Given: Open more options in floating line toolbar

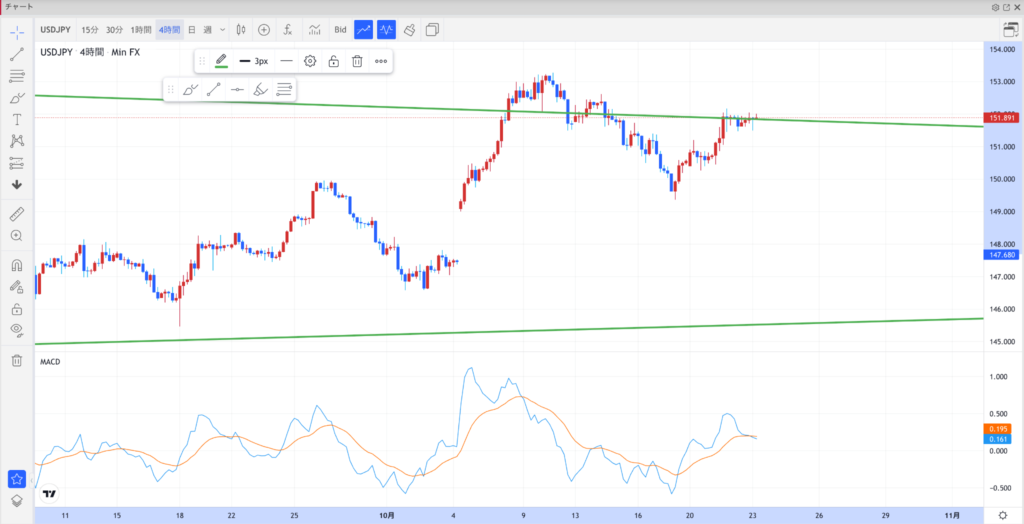Looking at the screenshot, I should (x=381, y=61).
